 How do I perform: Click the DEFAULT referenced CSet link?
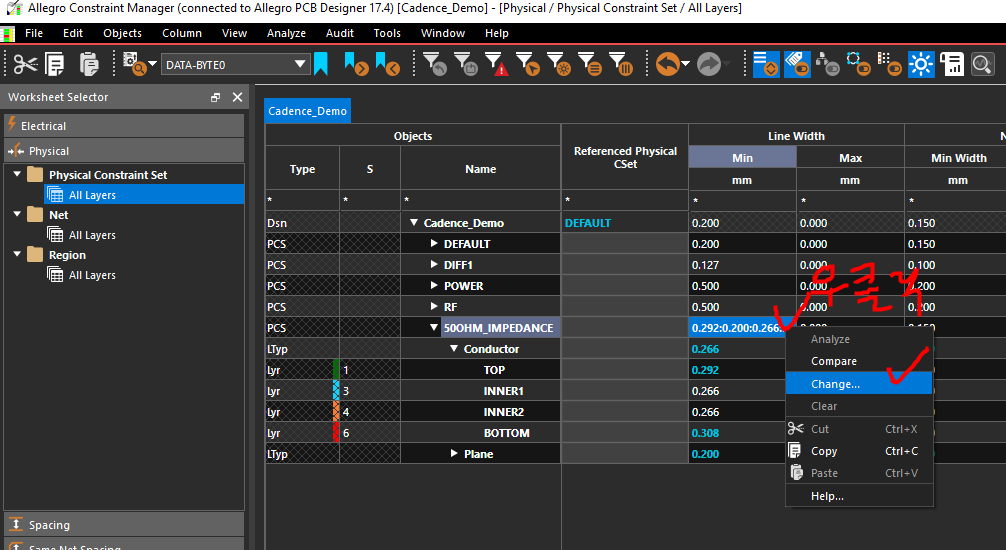pyautogui.click(x=588, y=223)
